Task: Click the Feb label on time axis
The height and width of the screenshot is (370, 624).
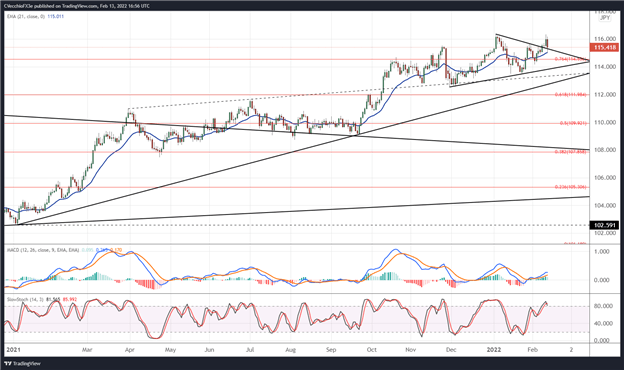Action: [x=532, y=350]
